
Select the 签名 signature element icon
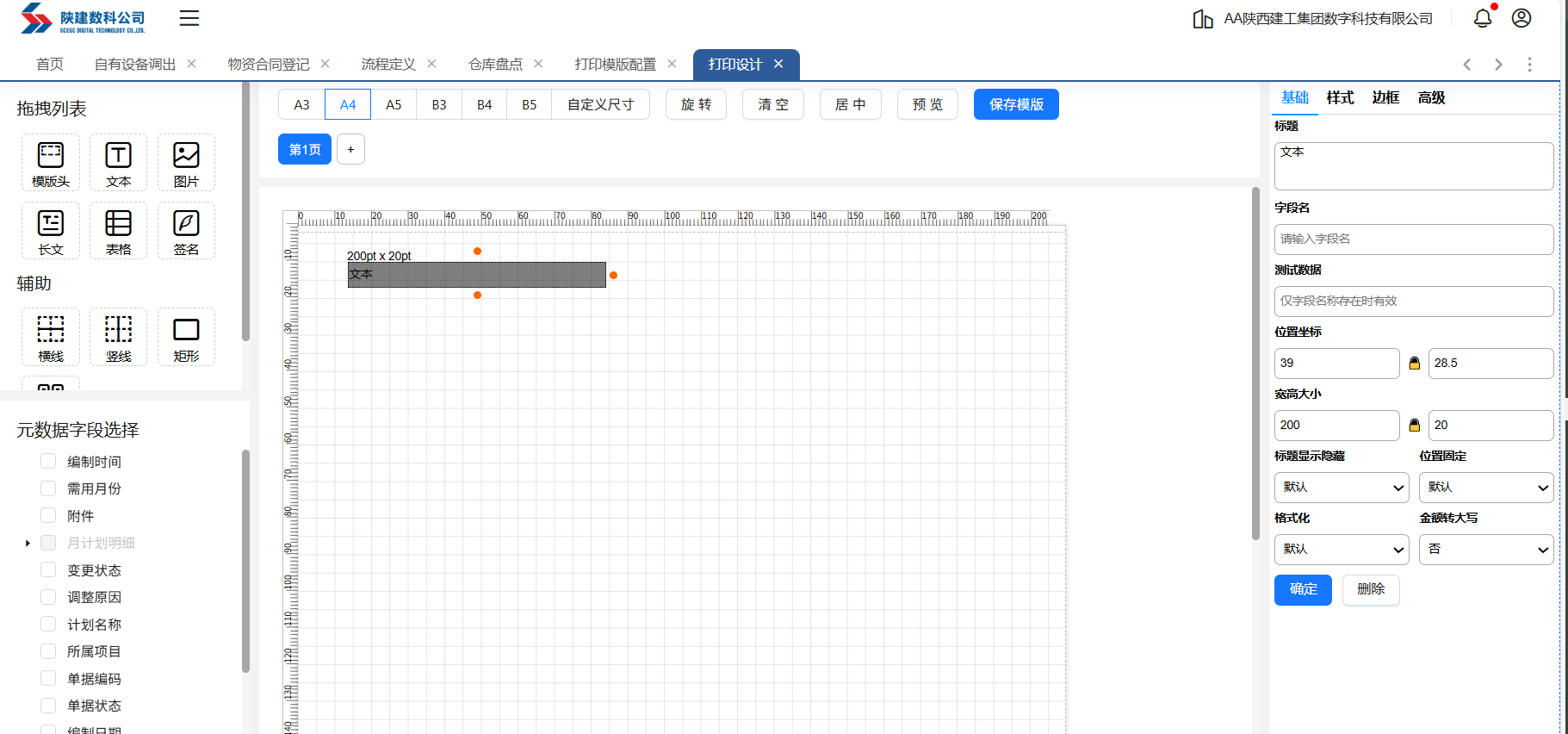coord(186,230)
